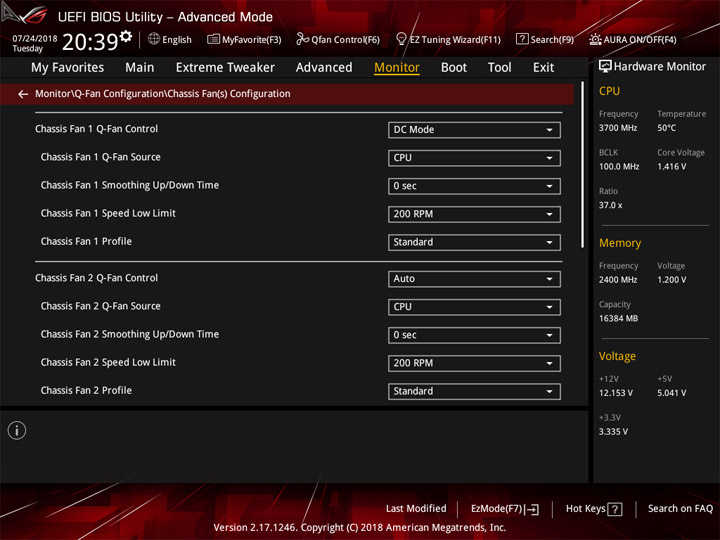The image size is (720, 540).
Task: Open Chassis Fan 1 Q-Fan Control dropdown
Action: (x=474, y=130)
